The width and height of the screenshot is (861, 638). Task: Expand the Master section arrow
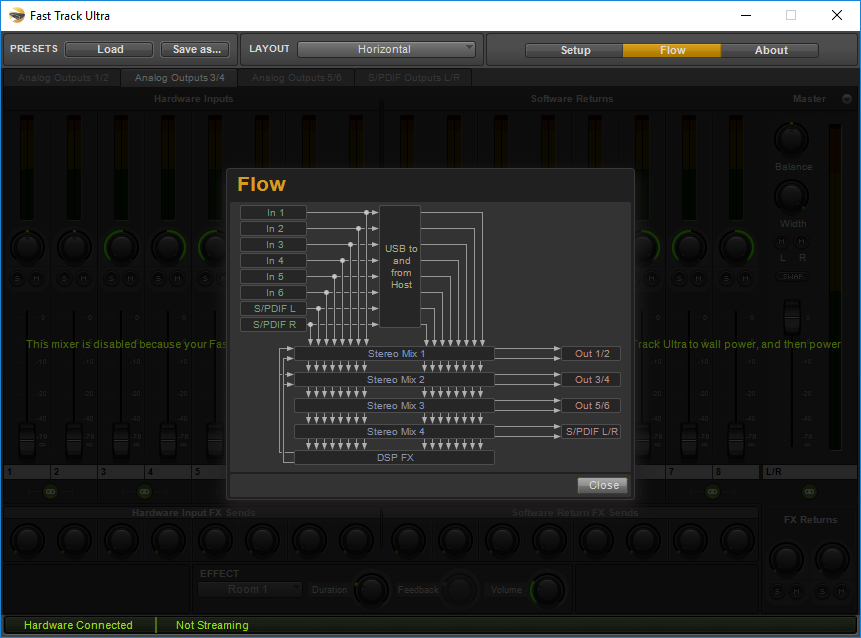846,99
